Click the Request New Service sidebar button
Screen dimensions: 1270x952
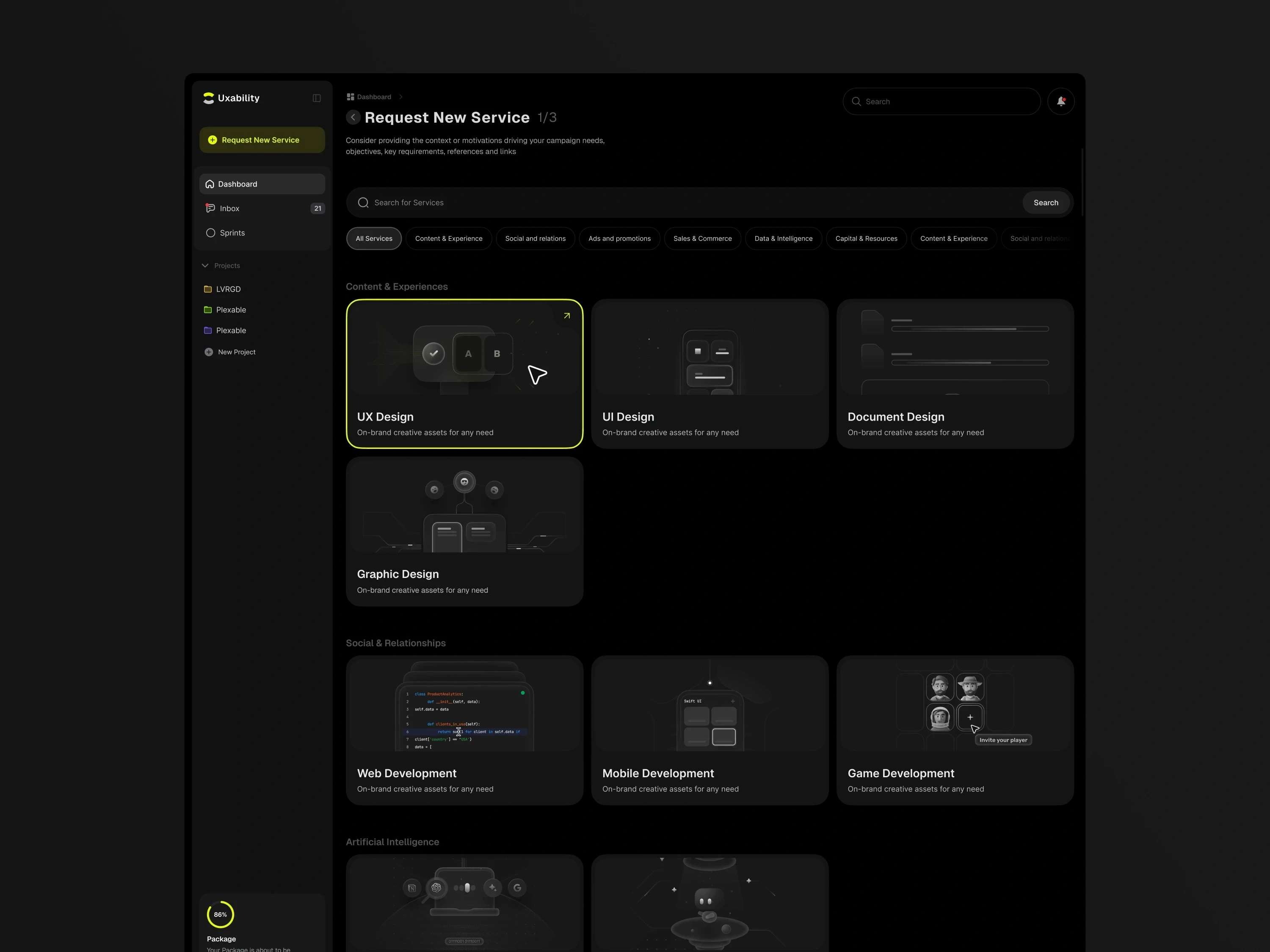[262, 140]
